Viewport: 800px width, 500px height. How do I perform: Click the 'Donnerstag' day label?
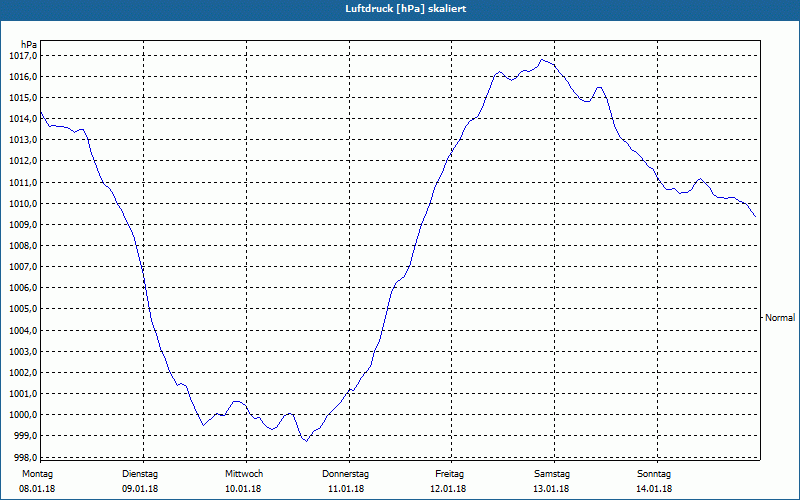[x=345, y=474]
